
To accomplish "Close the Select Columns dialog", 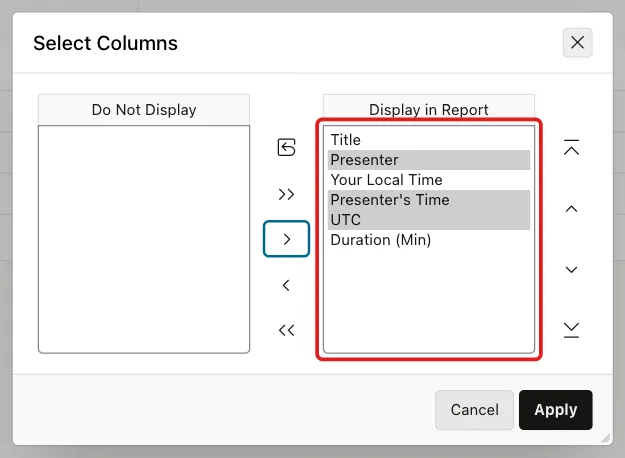I will [578, 42].
